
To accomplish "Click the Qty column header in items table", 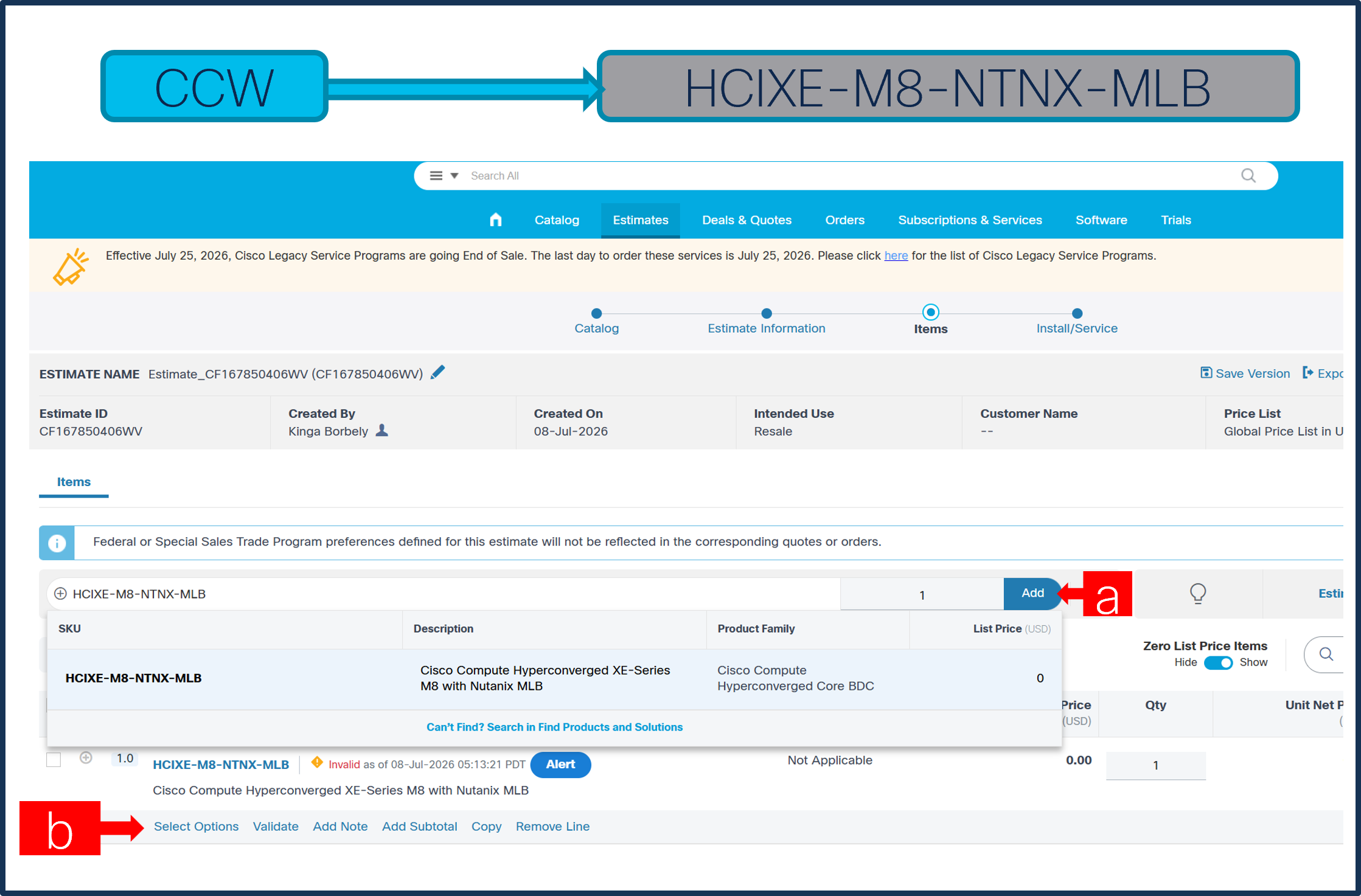I will [1155, 705].
